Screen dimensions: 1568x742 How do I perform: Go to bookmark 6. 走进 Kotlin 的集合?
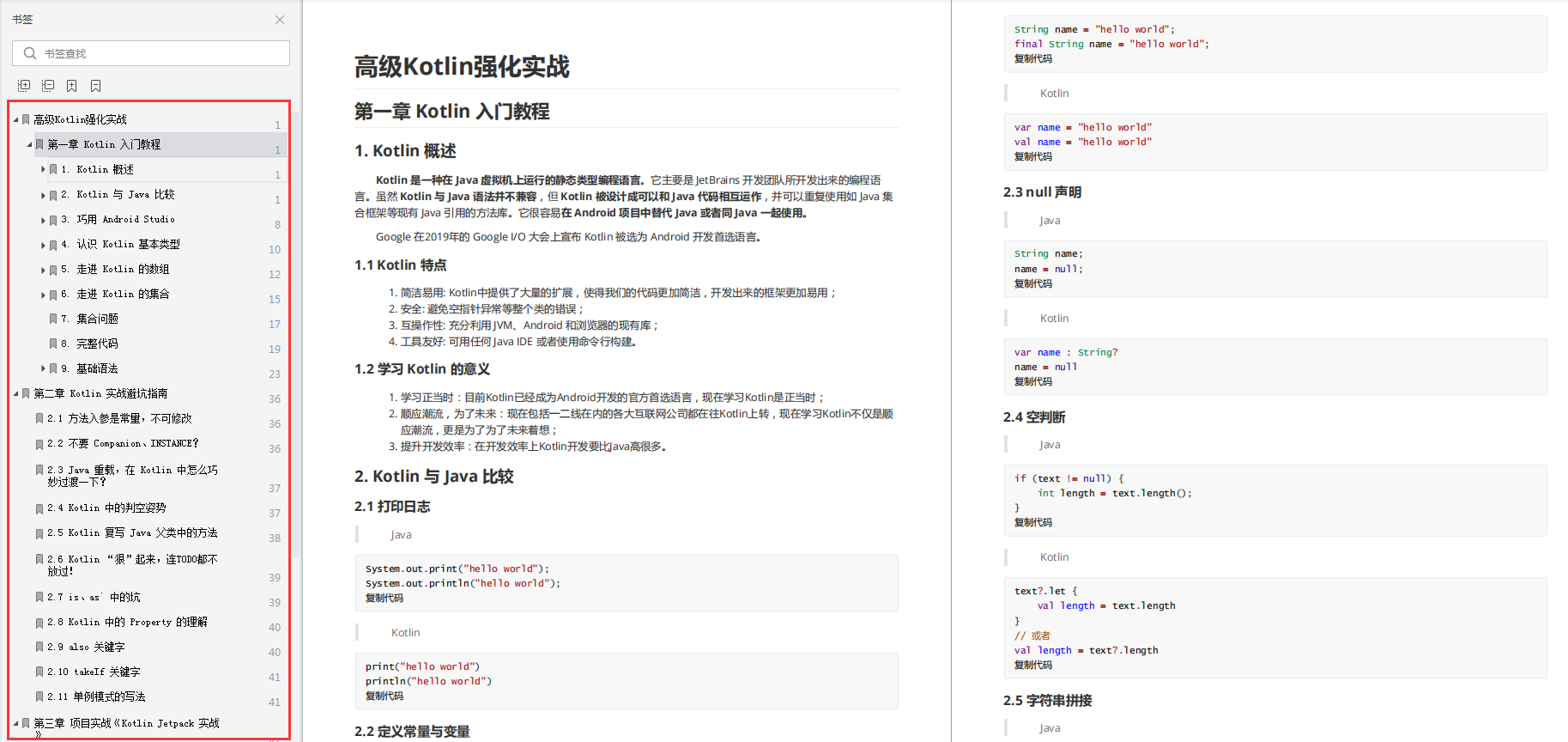point(115,295)
